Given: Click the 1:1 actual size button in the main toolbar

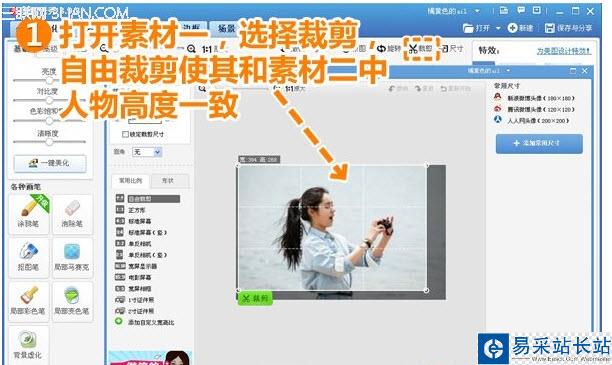Looking at the screenshot, I should (207, 49).
